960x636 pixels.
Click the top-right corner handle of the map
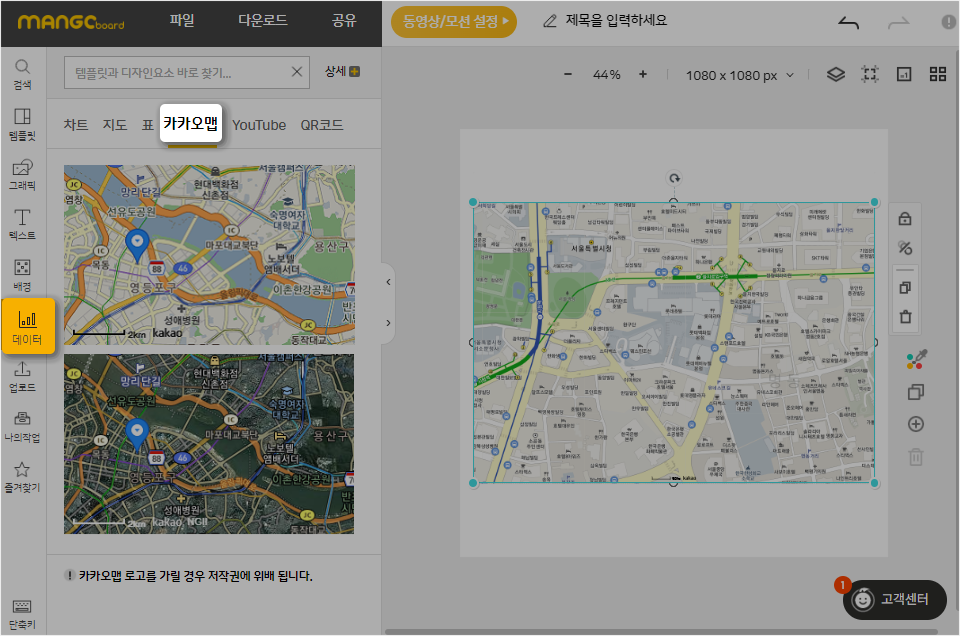pyautogui.click(x=874, y=202)
